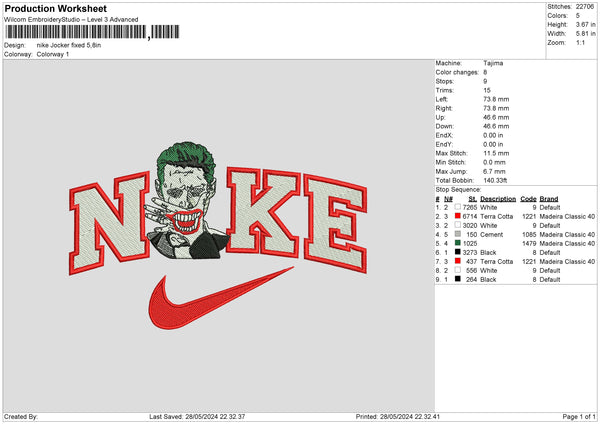Click the embroidered letter E

click(335, 224)
